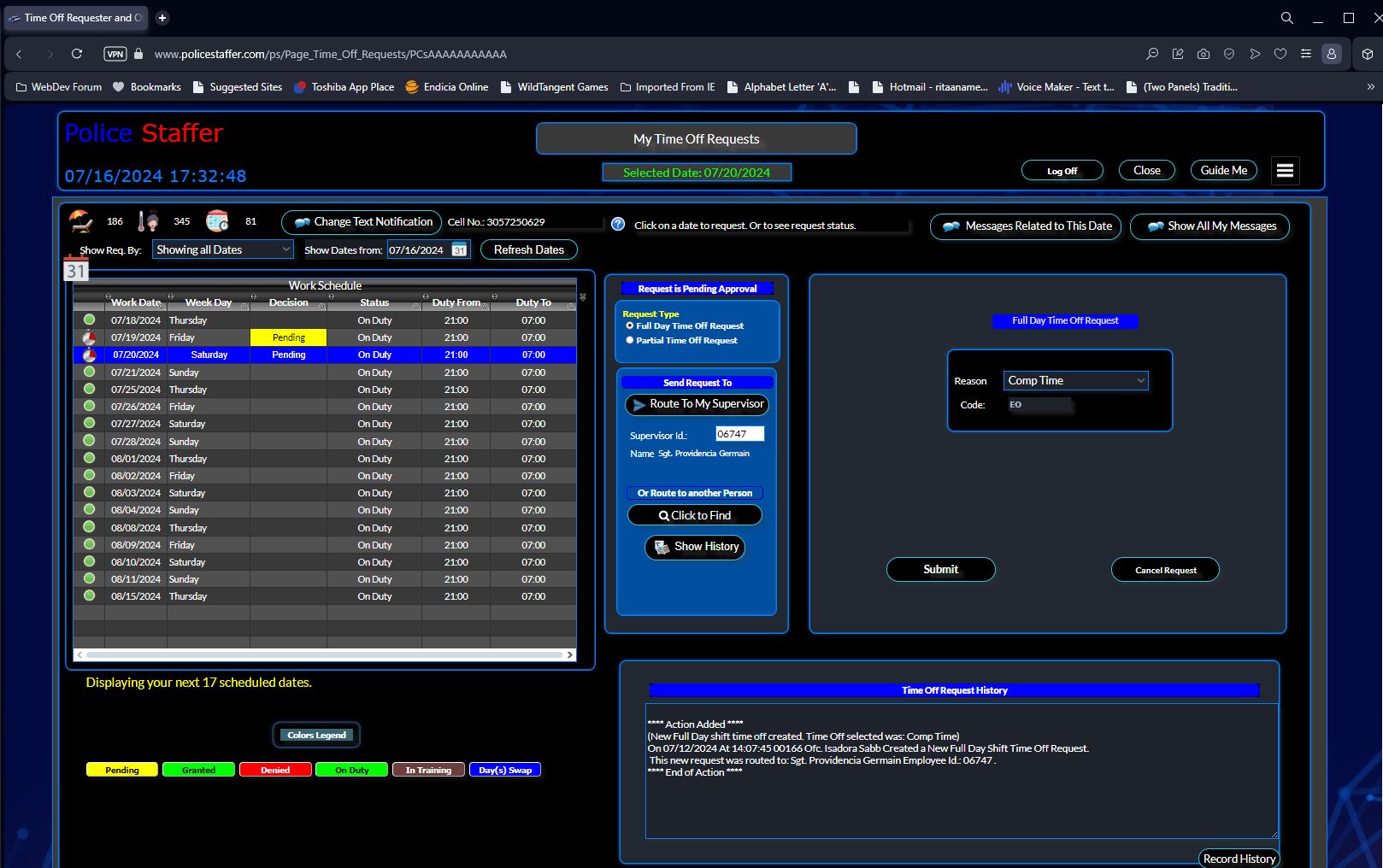1383x868 pixels.
Task: Click in Supervisor Id field 06747
Action: tap(739, 434)
